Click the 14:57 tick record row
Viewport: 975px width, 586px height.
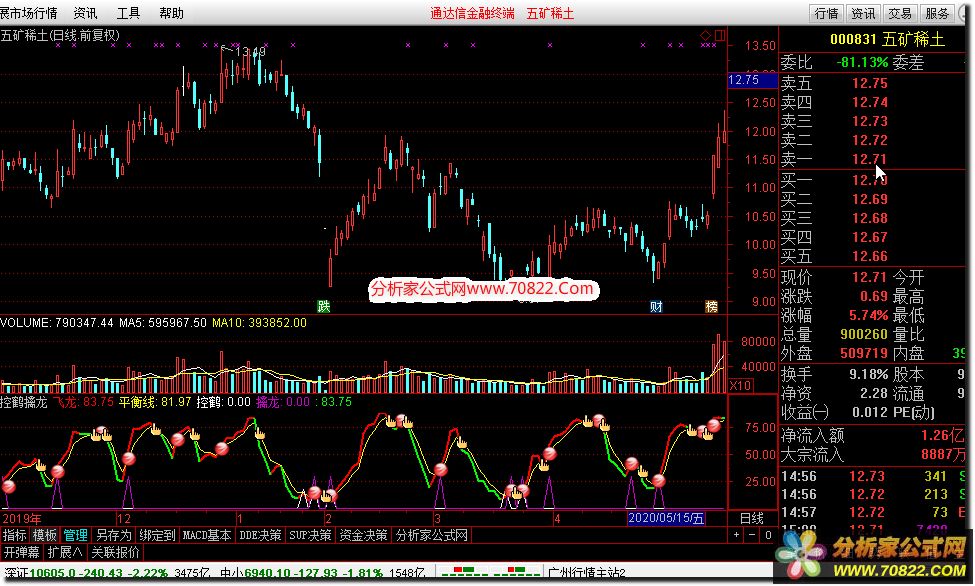[x=873, y=513]
